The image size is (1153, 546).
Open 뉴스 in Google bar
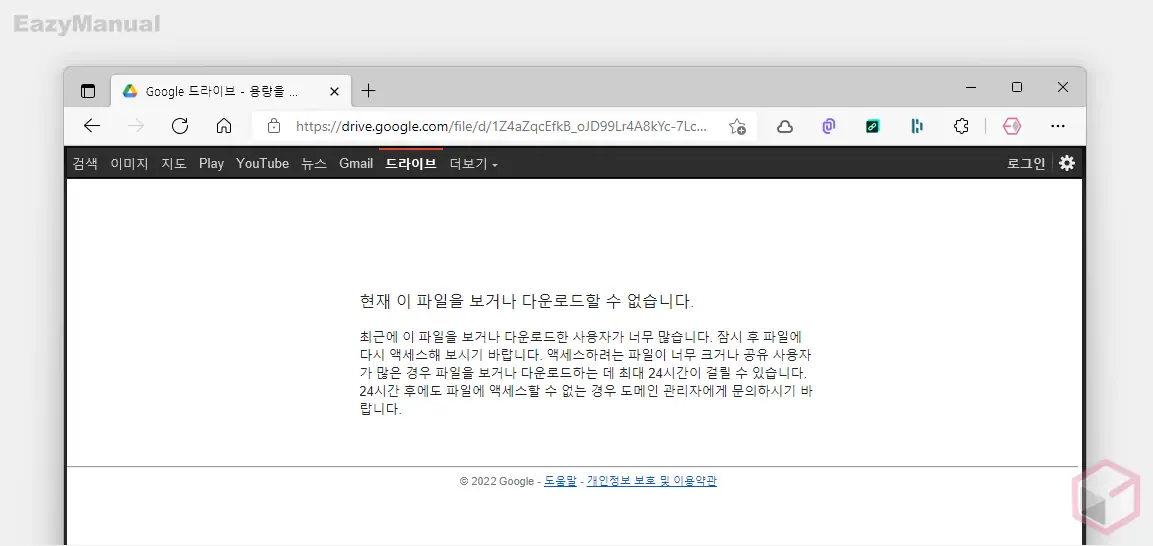pyautogui.click(x=314, y=163)
